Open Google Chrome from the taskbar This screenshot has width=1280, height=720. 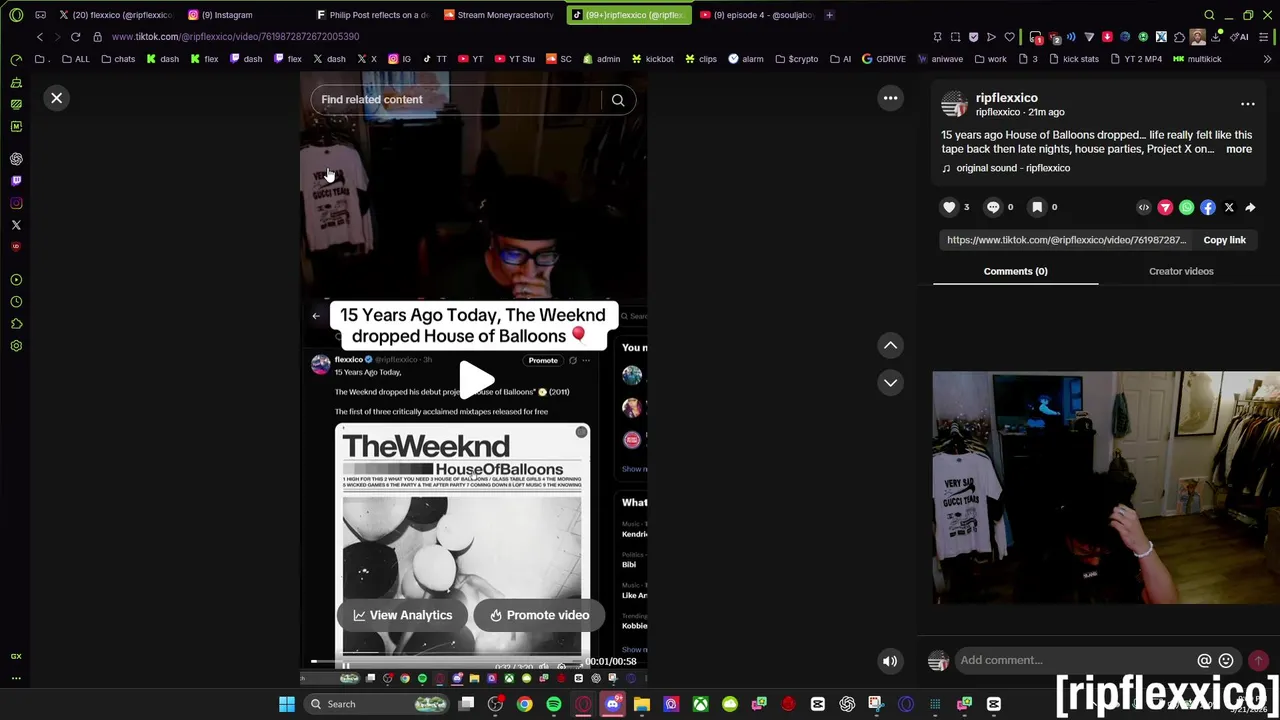[524, 704]
